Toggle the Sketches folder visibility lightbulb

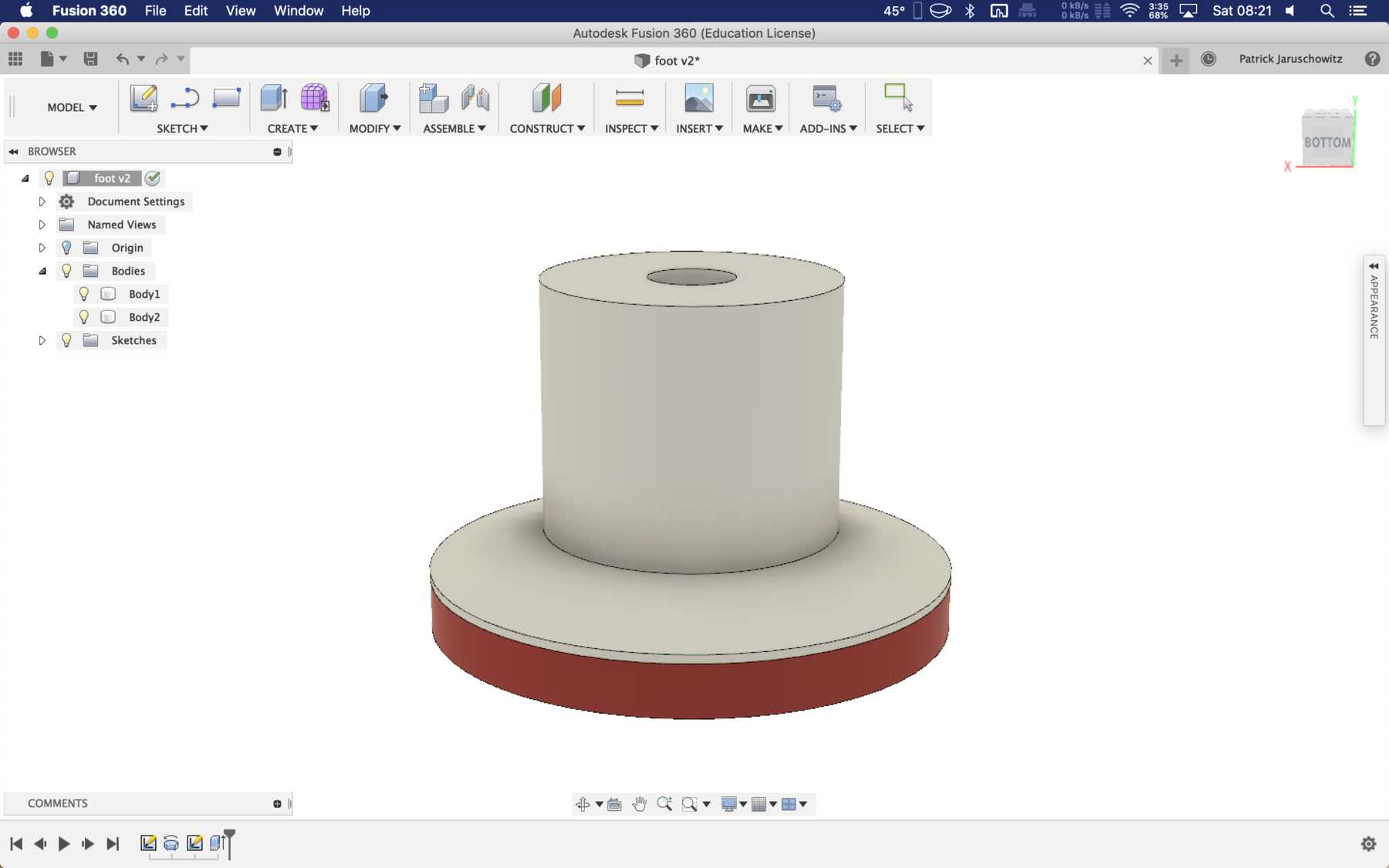pos(66,340)
